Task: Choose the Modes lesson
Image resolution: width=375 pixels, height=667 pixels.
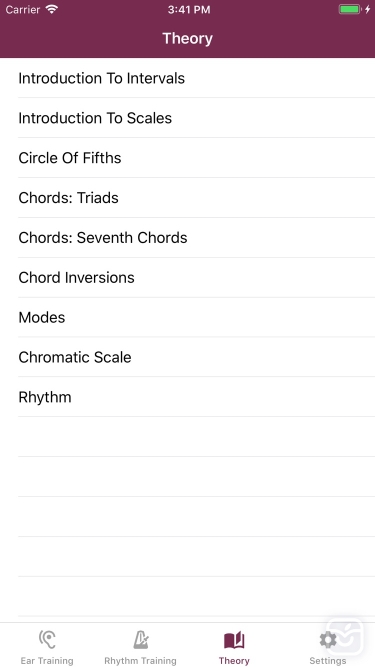Action: pos(188,317)
